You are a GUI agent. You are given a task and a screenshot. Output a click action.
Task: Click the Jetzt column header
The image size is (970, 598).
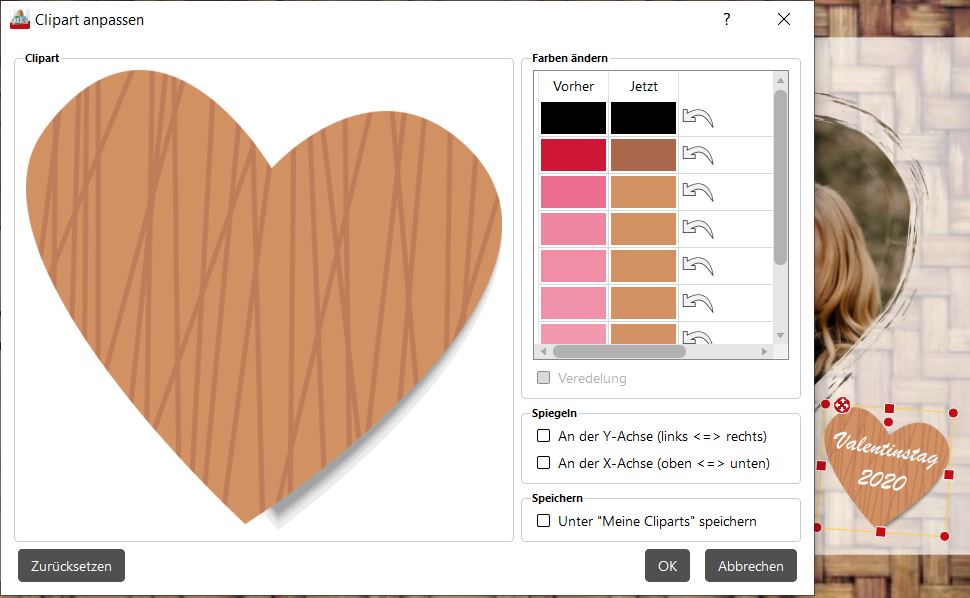click(x=643, y=87)
